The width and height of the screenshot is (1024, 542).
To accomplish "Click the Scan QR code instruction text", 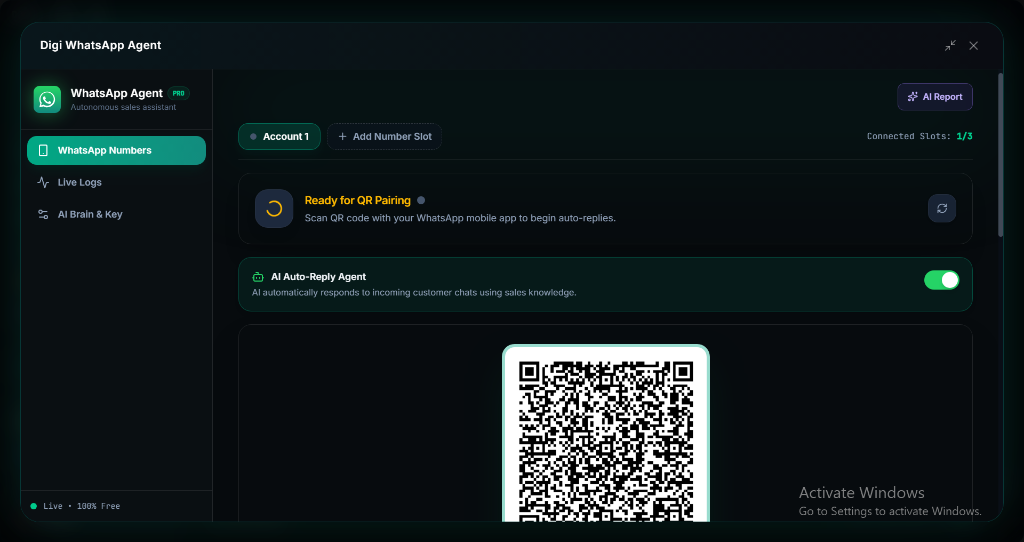I will click(x=460, y=218).
